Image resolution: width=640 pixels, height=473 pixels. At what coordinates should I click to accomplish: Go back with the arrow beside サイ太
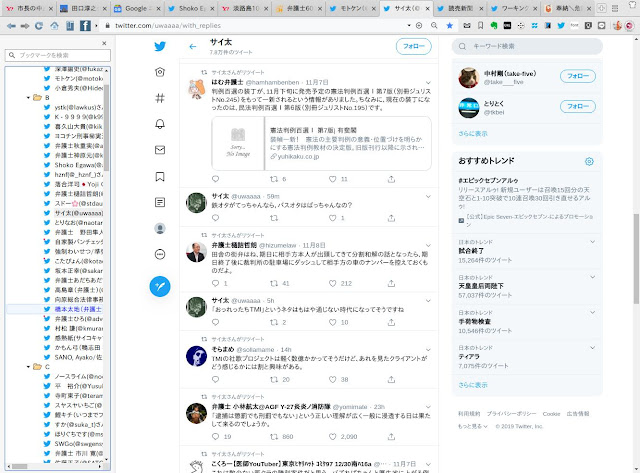[193, 47]
